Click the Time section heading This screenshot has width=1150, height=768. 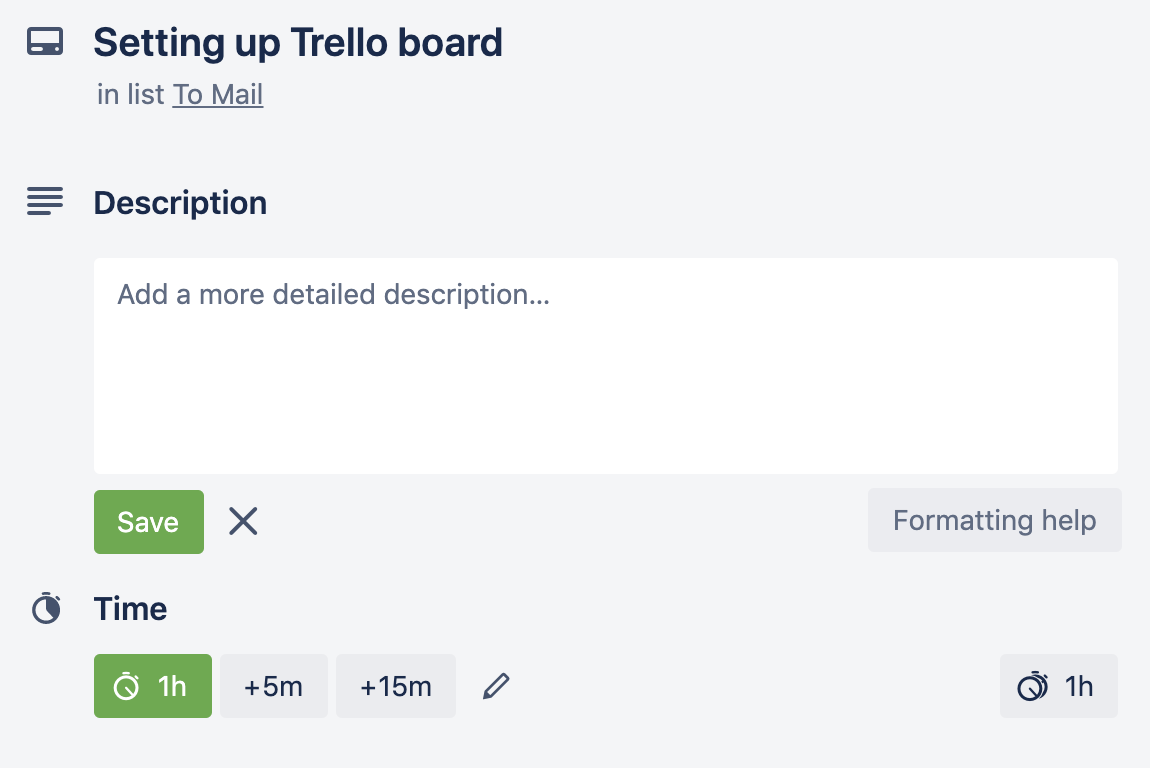point(130,609)
